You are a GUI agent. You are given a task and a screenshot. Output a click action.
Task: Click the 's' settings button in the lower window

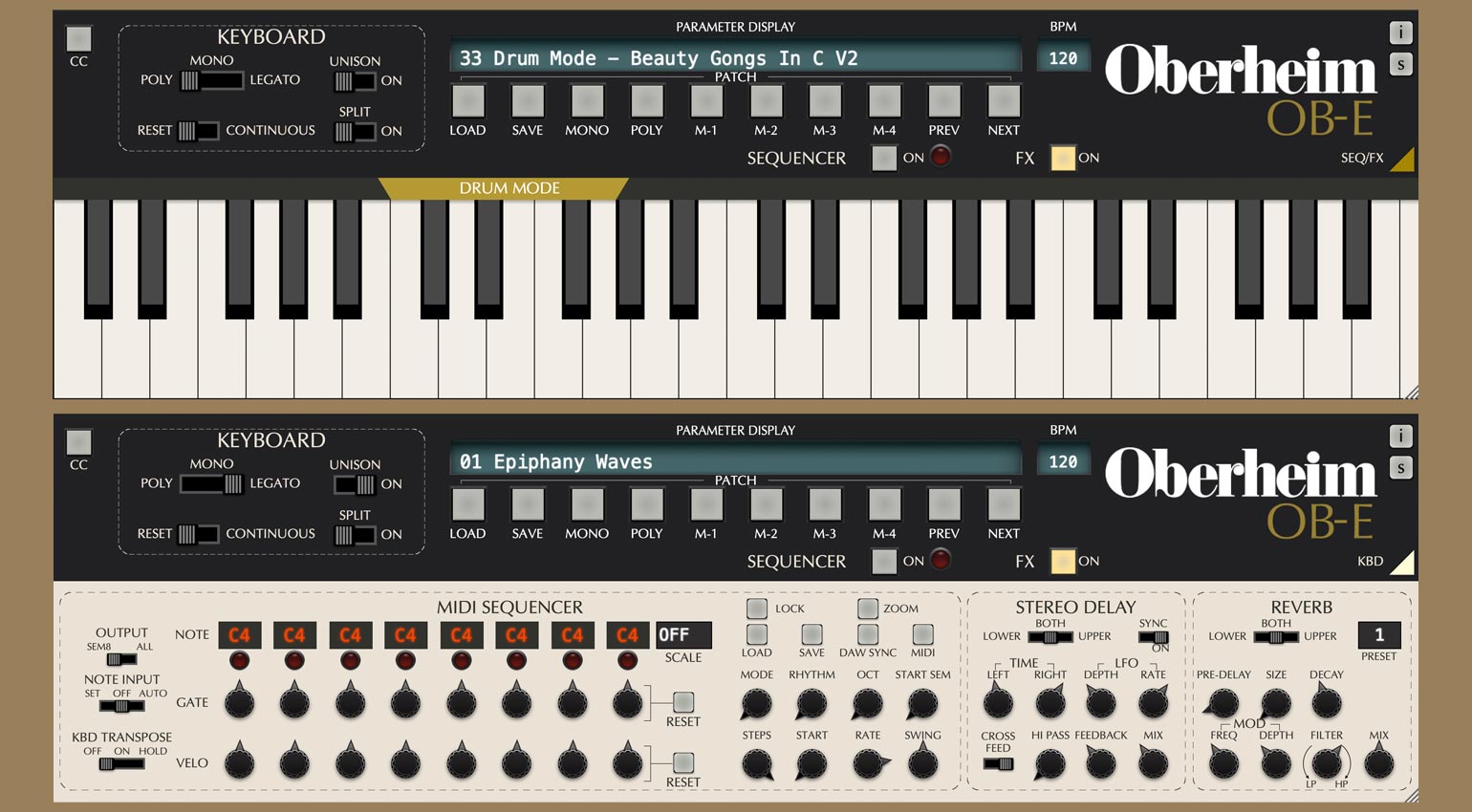[1400, 468]
